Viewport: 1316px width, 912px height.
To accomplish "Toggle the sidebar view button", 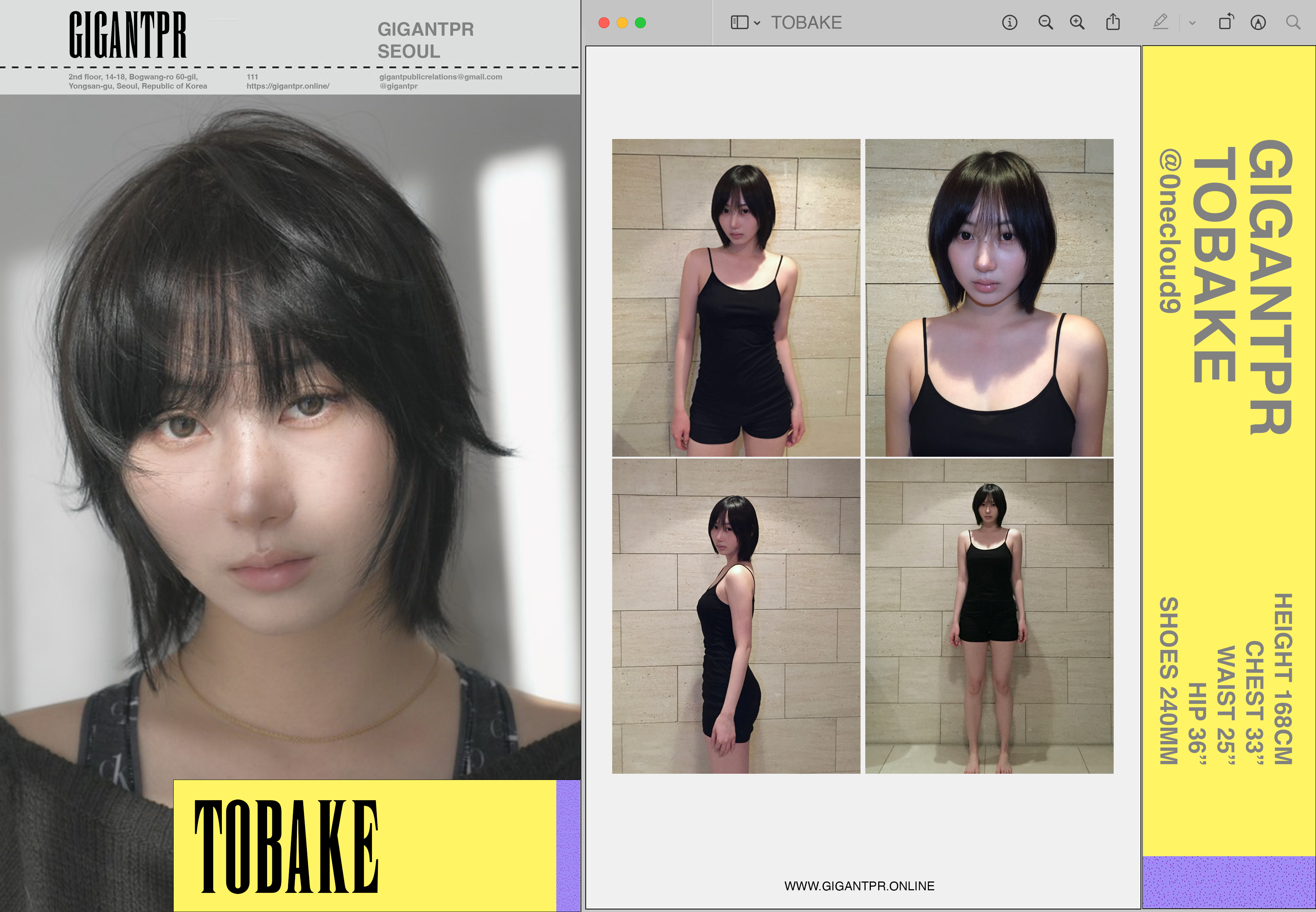I will pyautogui.click(x=739, y=23).
